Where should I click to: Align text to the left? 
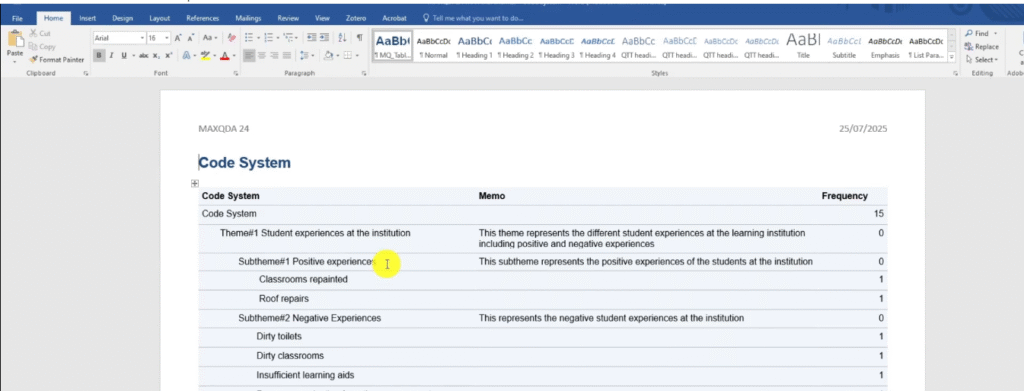249,55
